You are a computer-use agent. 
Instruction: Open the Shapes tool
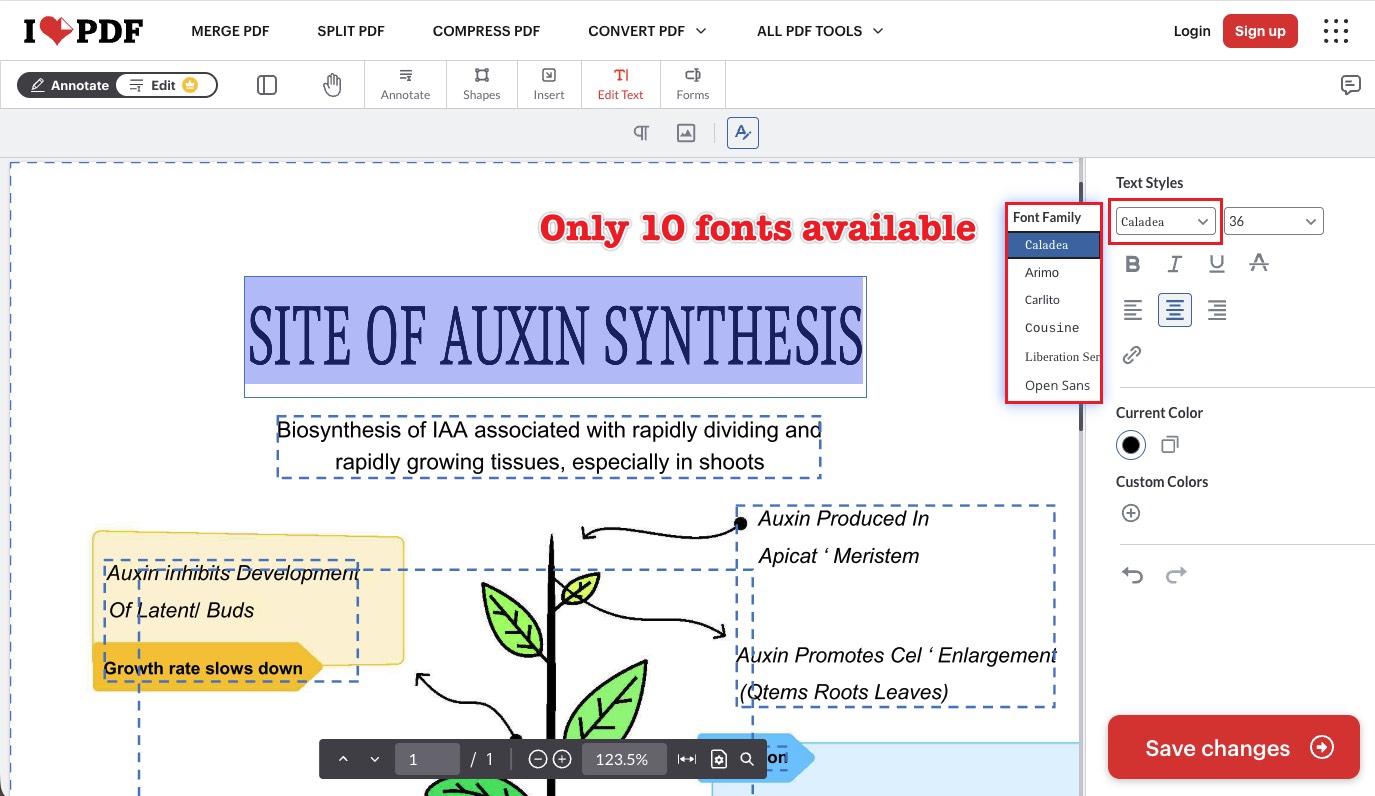point(481,85)
